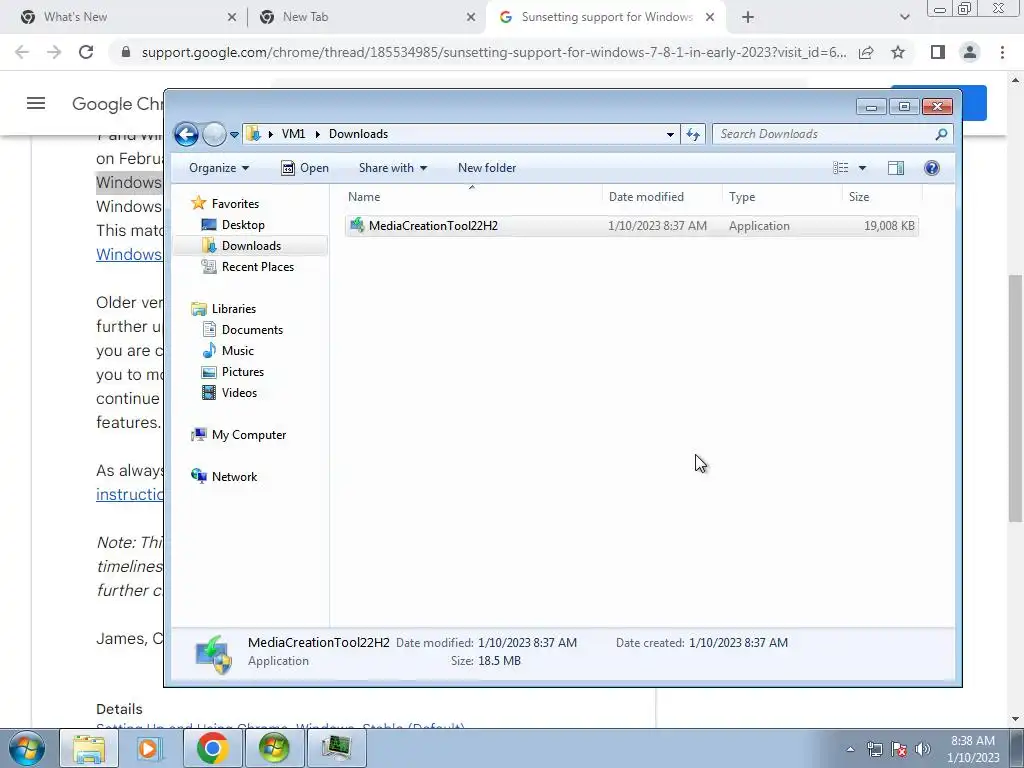Click the Chrome taskbar icon
Screen dimensions: 1024x768
pyautogui.click(x=212, y=748)
